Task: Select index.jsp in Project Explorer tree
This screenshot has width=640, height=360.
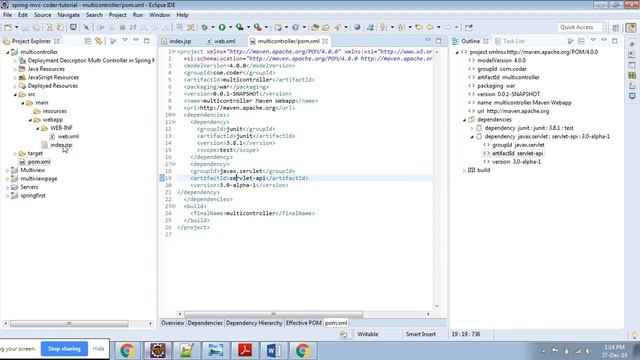Action: pyautogui.click(x=61, y=145)
